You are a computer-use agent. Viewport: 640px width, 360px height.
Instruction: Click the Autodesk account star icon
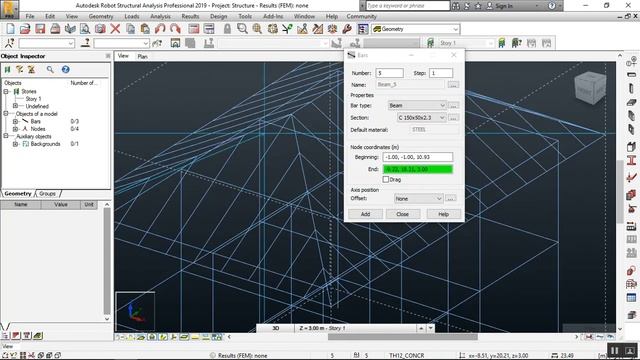(x=478, y=6)
